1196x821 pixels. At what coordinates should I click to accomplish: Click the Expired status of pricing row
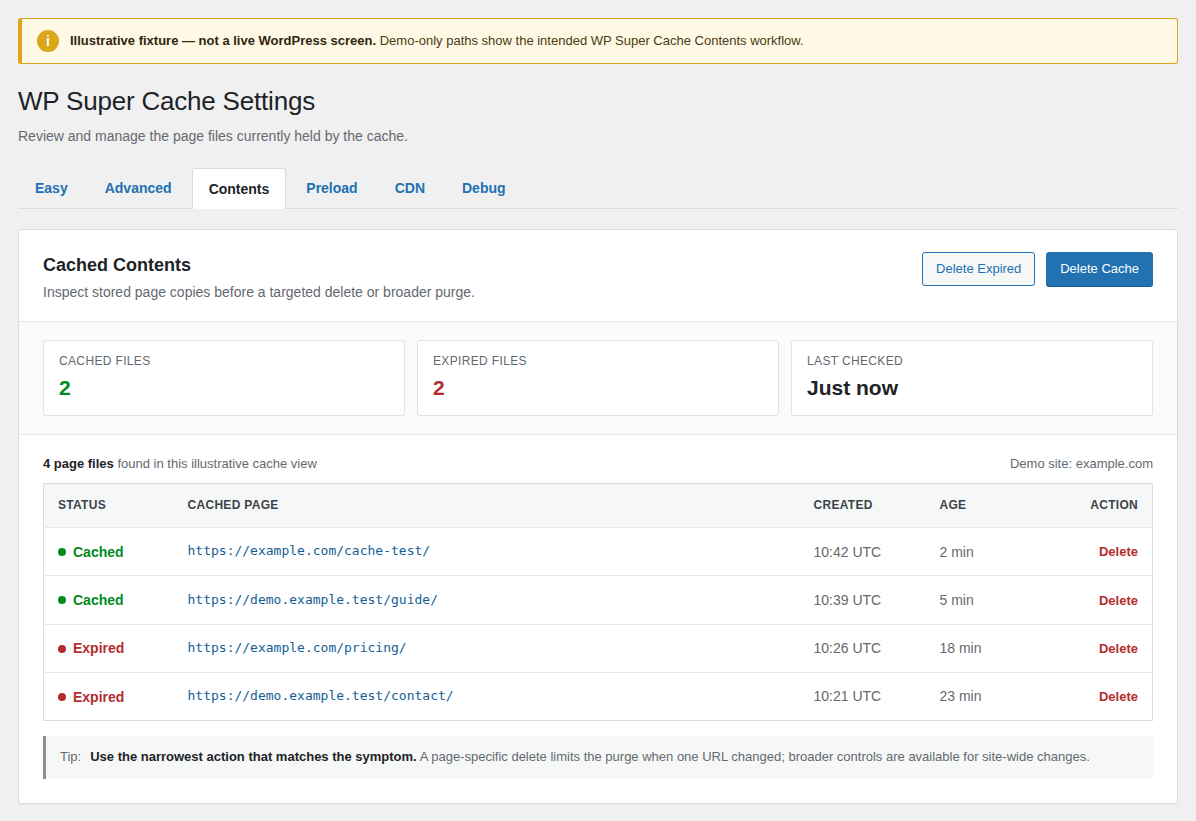92,649
